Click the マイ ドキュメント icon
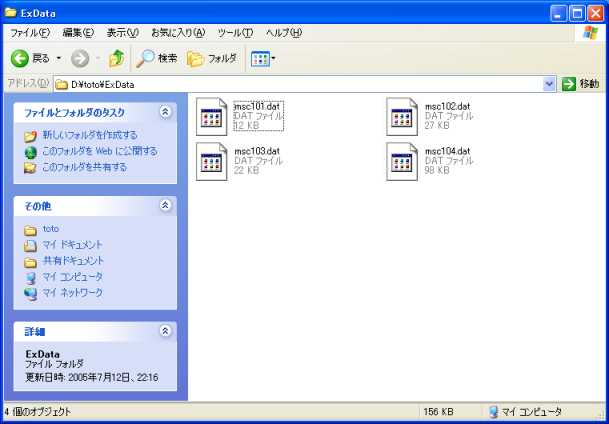This screenshot has height=424, width=609. pos(30,246)
